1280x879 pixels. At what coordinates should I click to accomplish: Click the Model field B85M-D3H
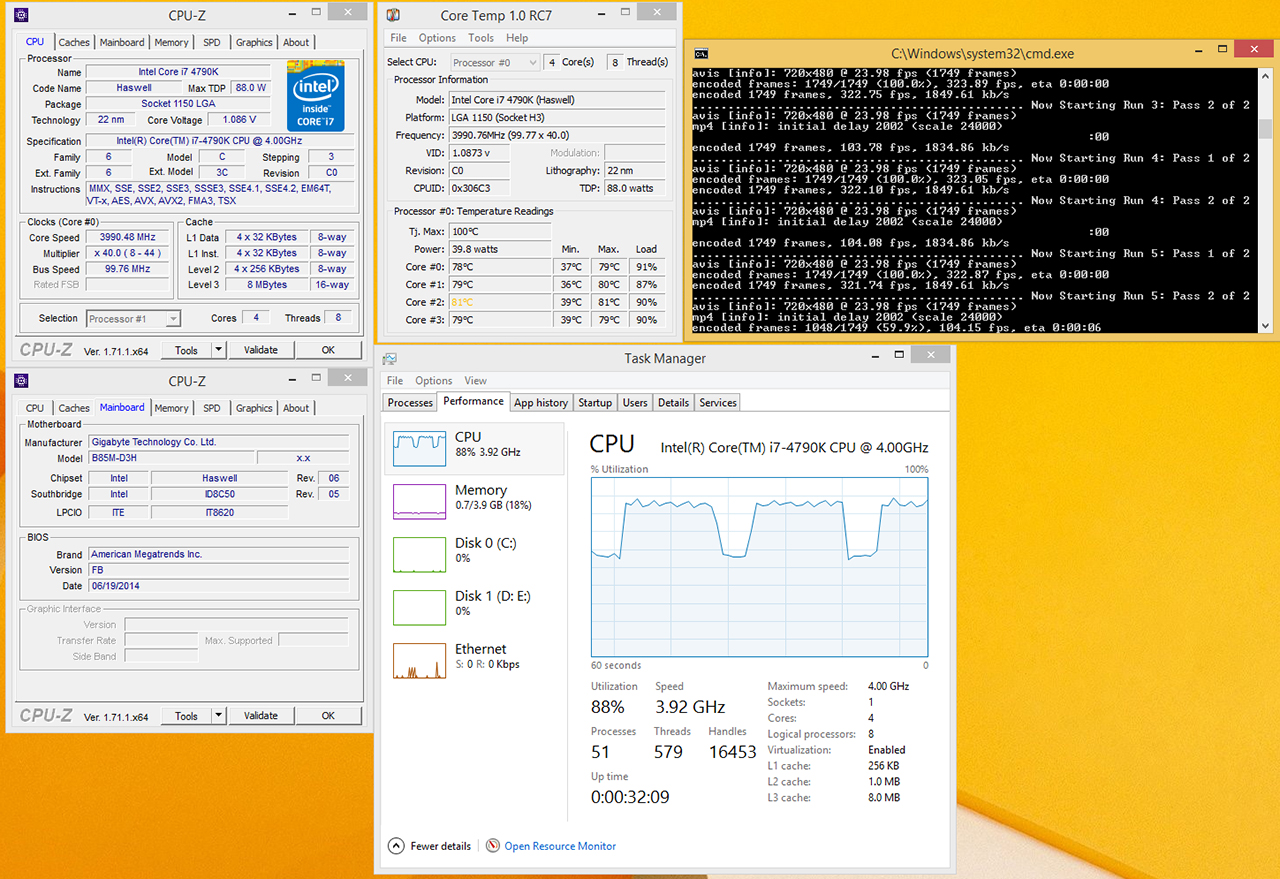point(170,458)
